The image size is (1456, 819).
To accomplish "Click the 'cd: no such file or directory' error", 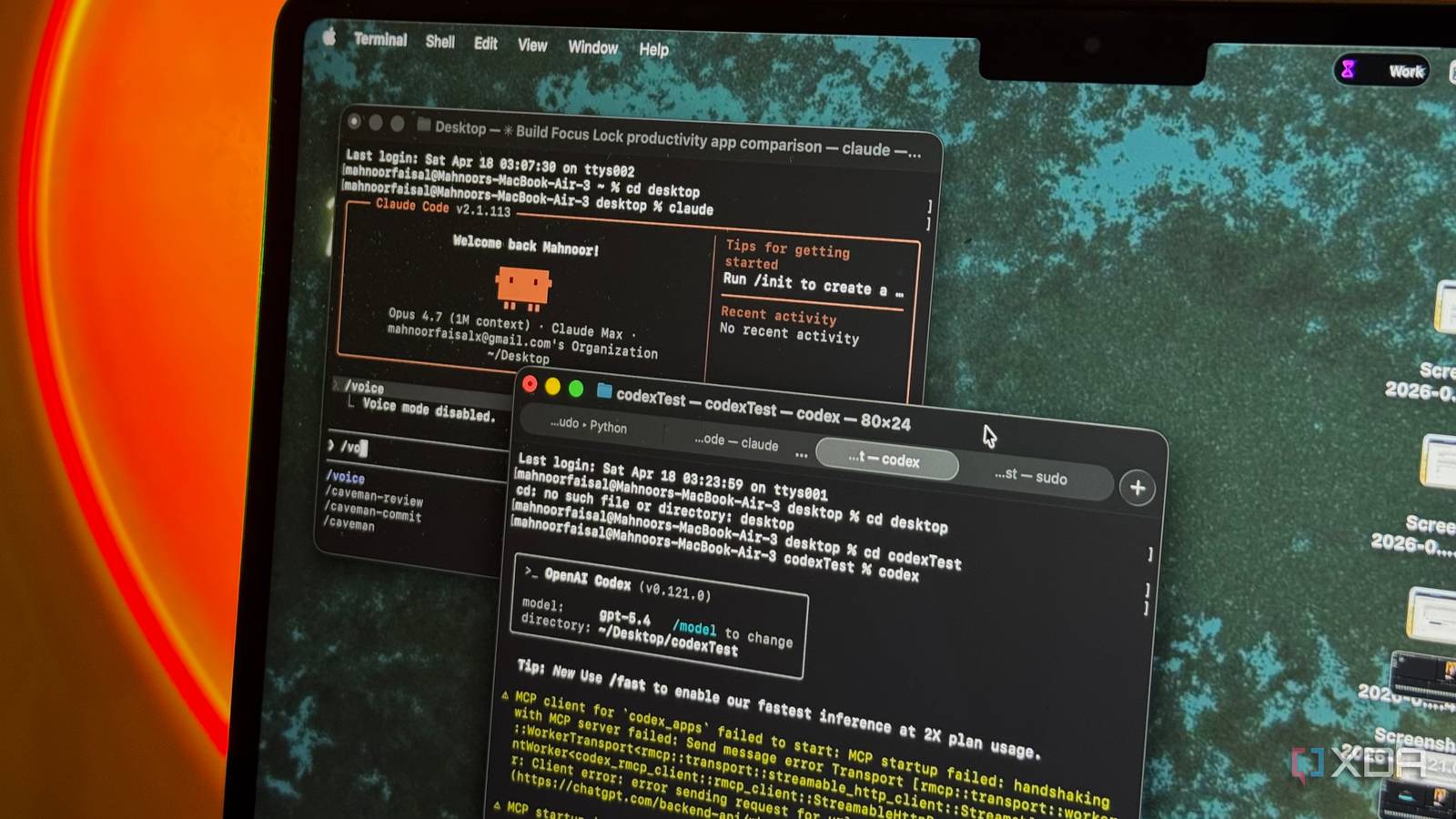I will point(653,507).
